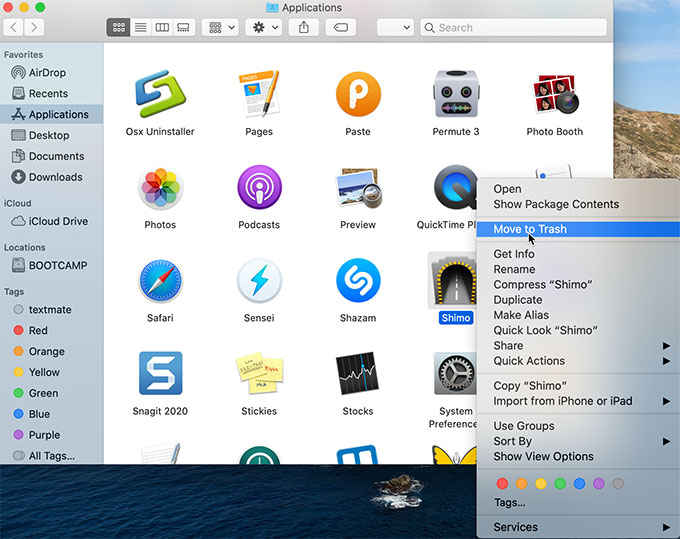Open Downloads folder in sidebar

click(x=55, y=177)
